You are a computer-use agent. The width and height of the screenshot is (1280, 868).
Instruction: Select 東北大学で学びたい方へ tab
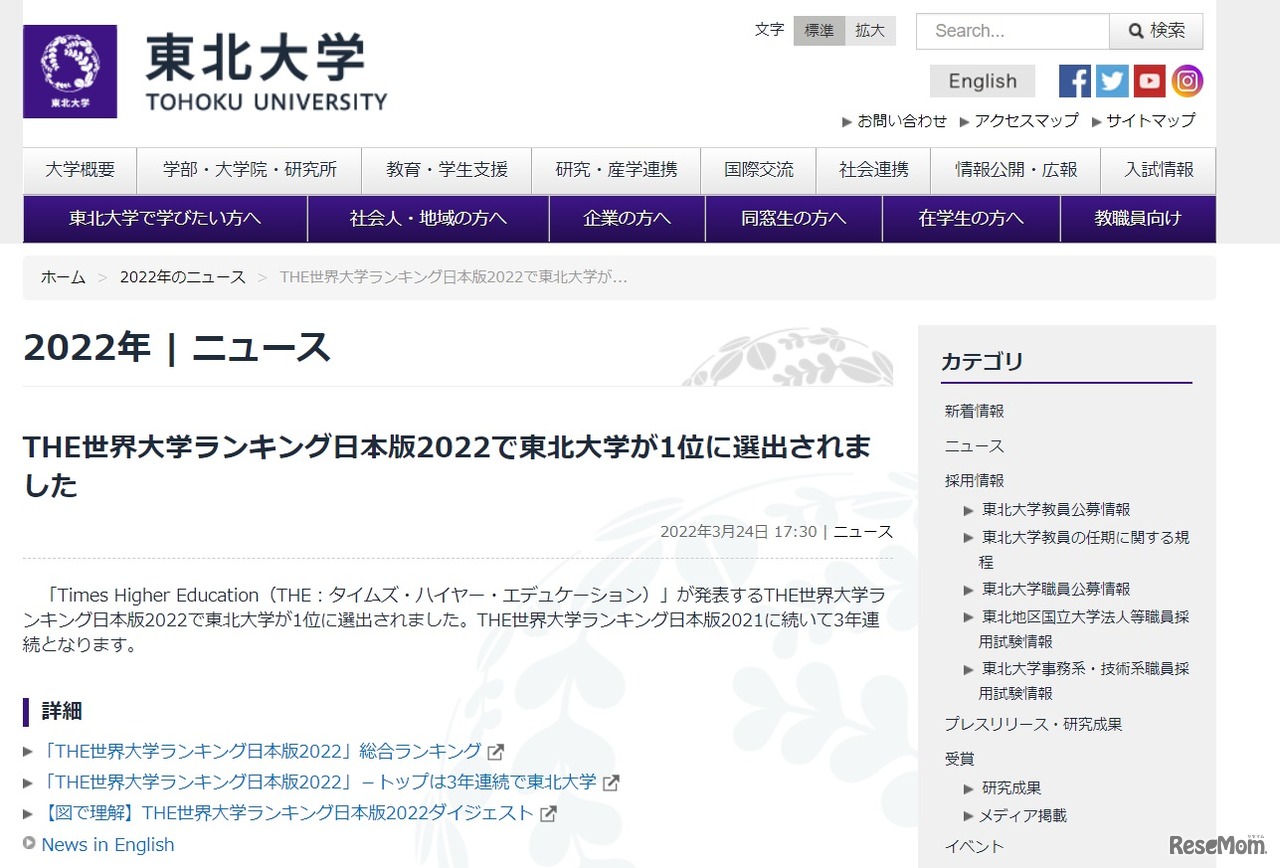point(165,219)
